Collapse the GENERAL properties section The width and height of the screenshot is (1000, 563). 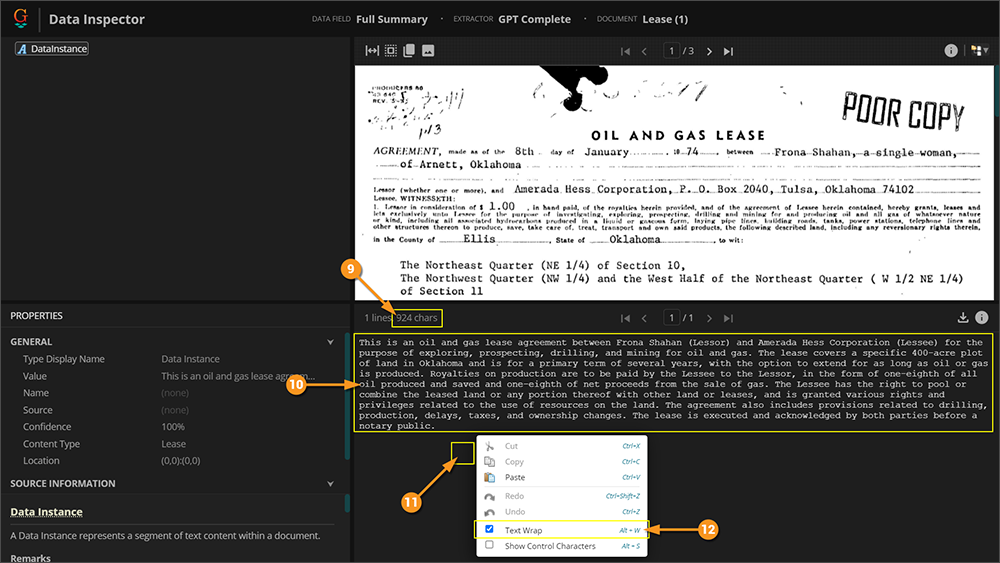[330, 342]
